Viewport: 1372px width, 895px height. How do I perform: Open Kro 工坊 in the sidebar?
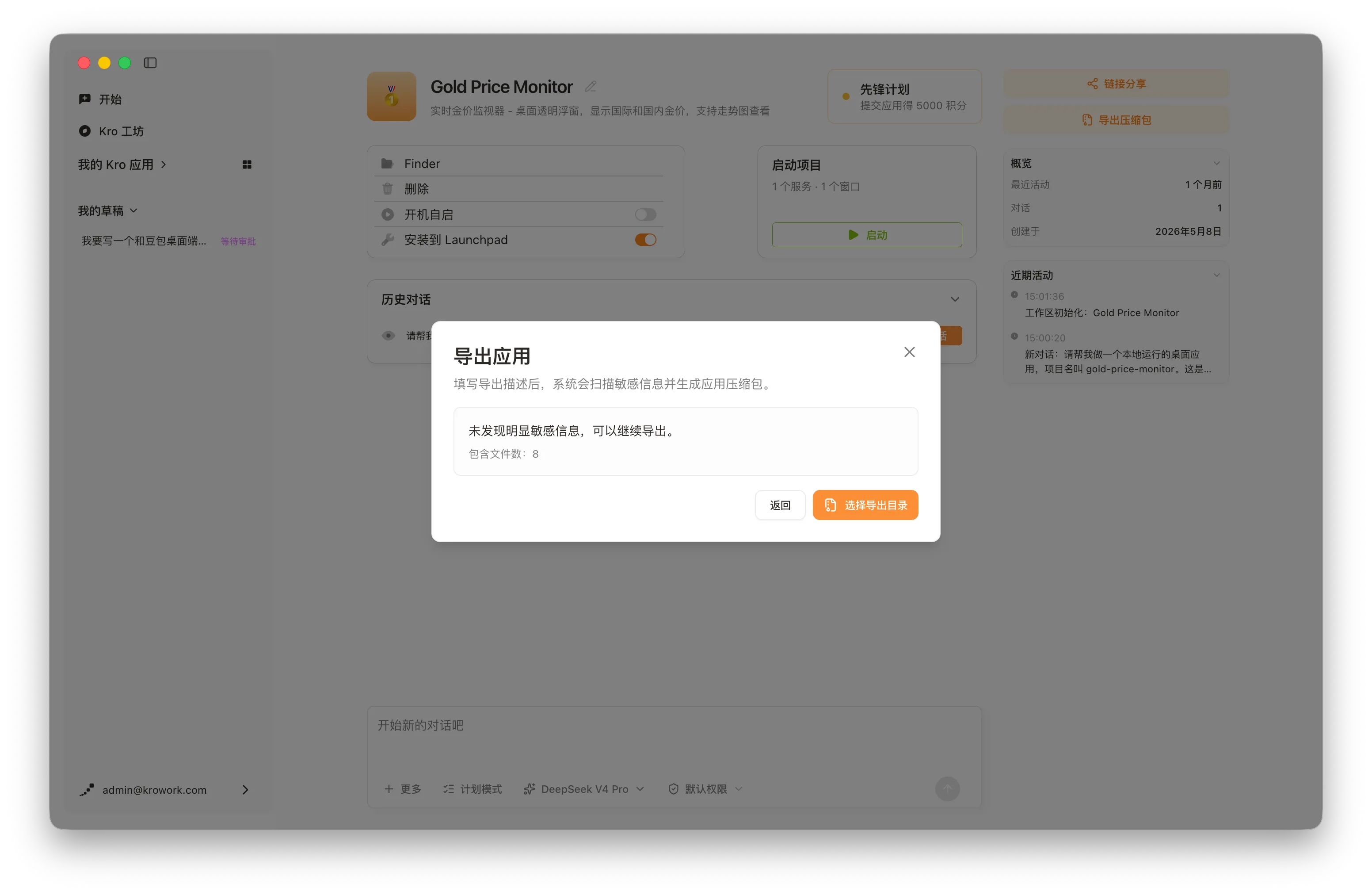click(x=111, y=131)
